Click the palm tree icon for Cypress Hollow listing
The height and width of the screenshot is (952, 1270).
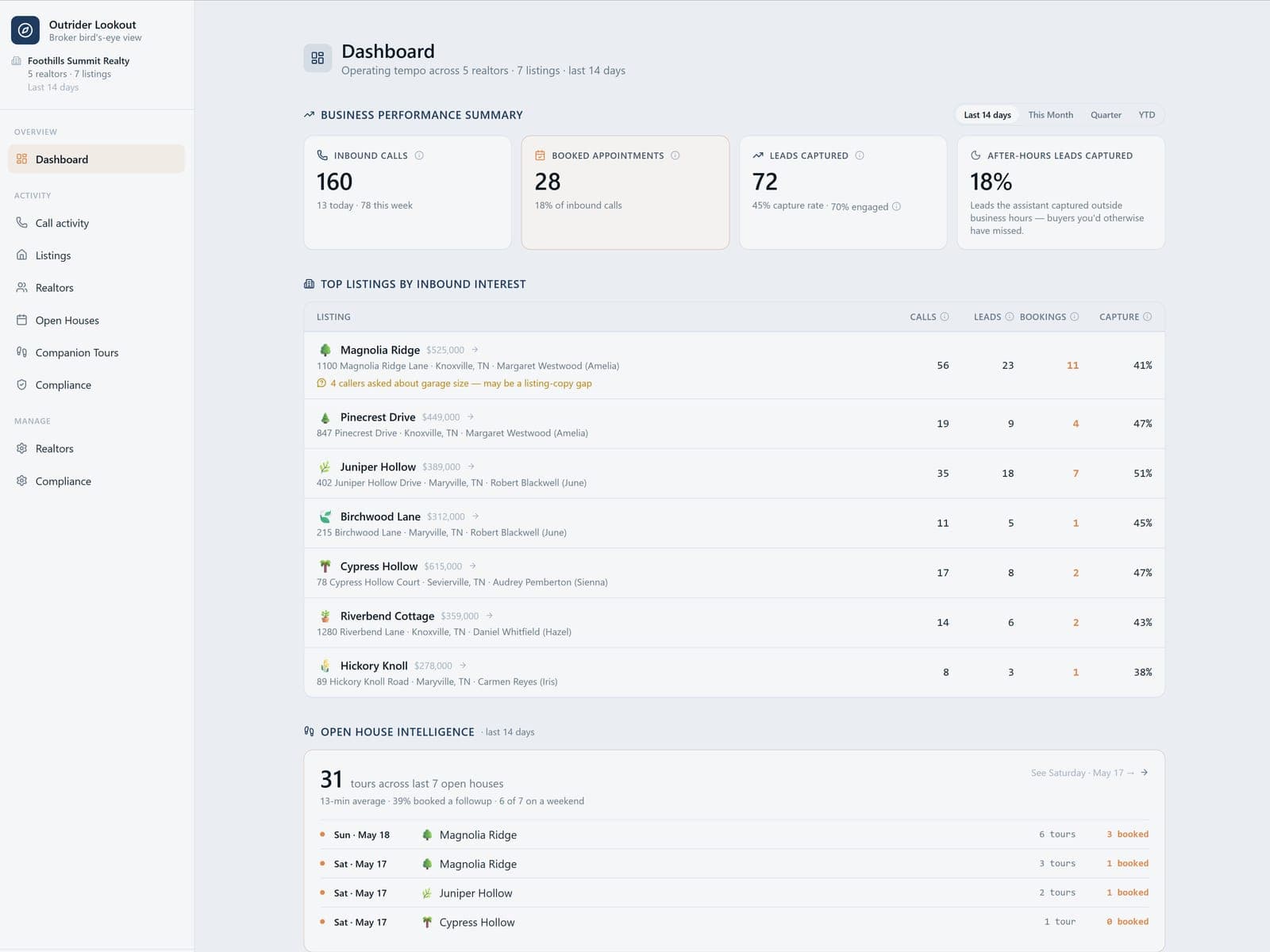click(x=325, y=566)
